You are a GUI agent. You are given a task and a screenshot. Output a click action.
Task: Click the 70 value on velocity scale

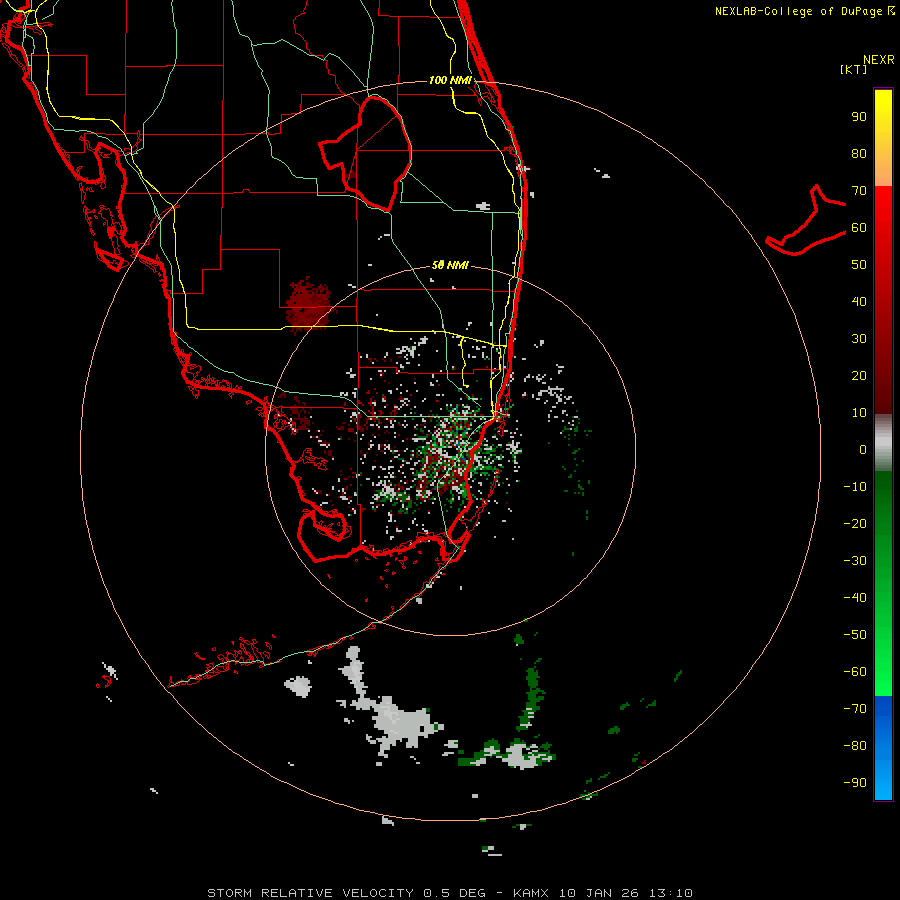[x=859, y=191]
